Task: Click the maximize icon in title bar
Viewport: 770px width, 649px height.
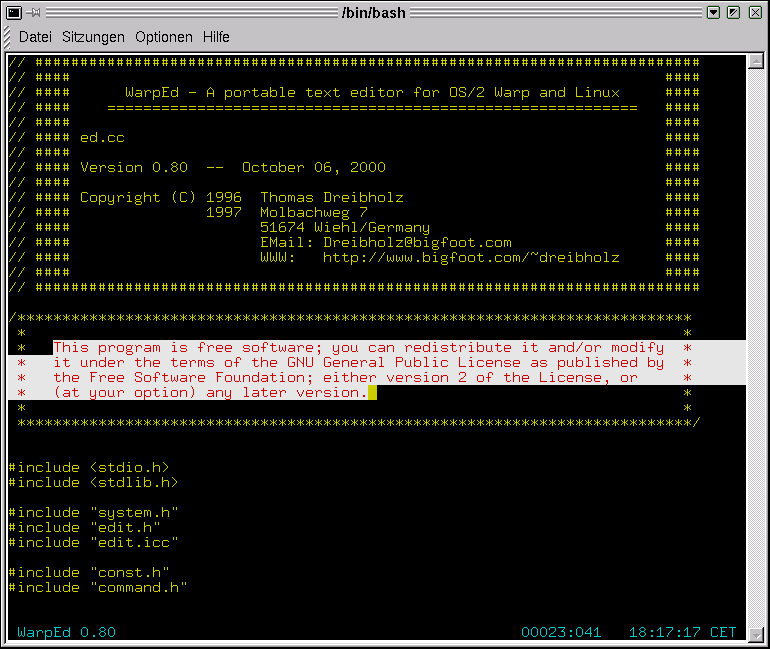Action: [734, 12]
